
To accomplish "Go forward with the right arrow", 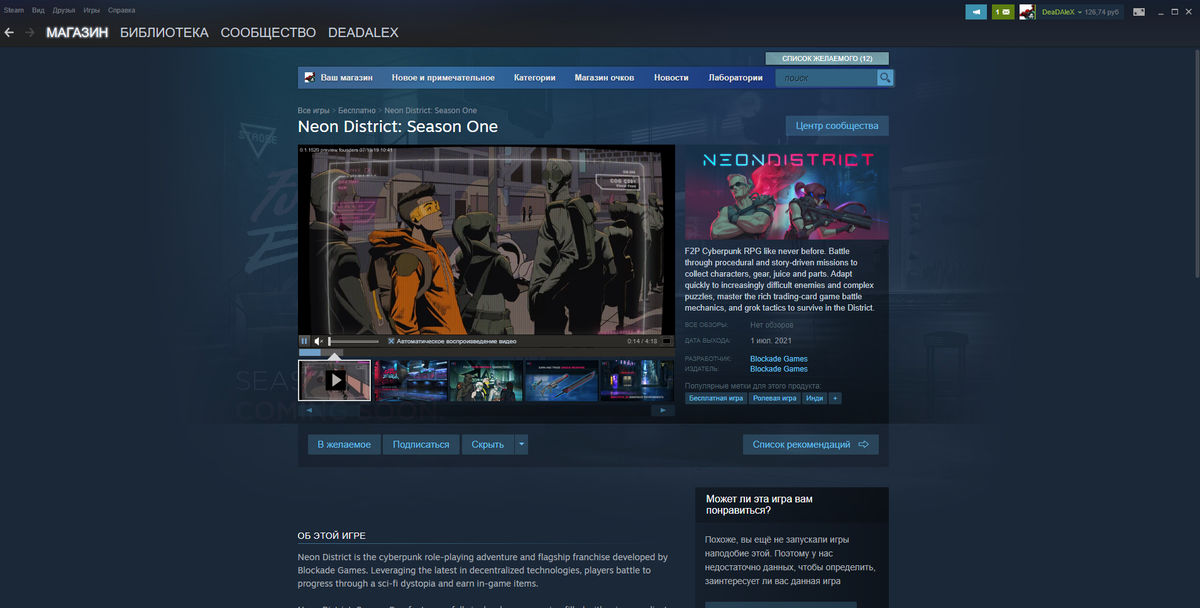I will coord(30,32).
